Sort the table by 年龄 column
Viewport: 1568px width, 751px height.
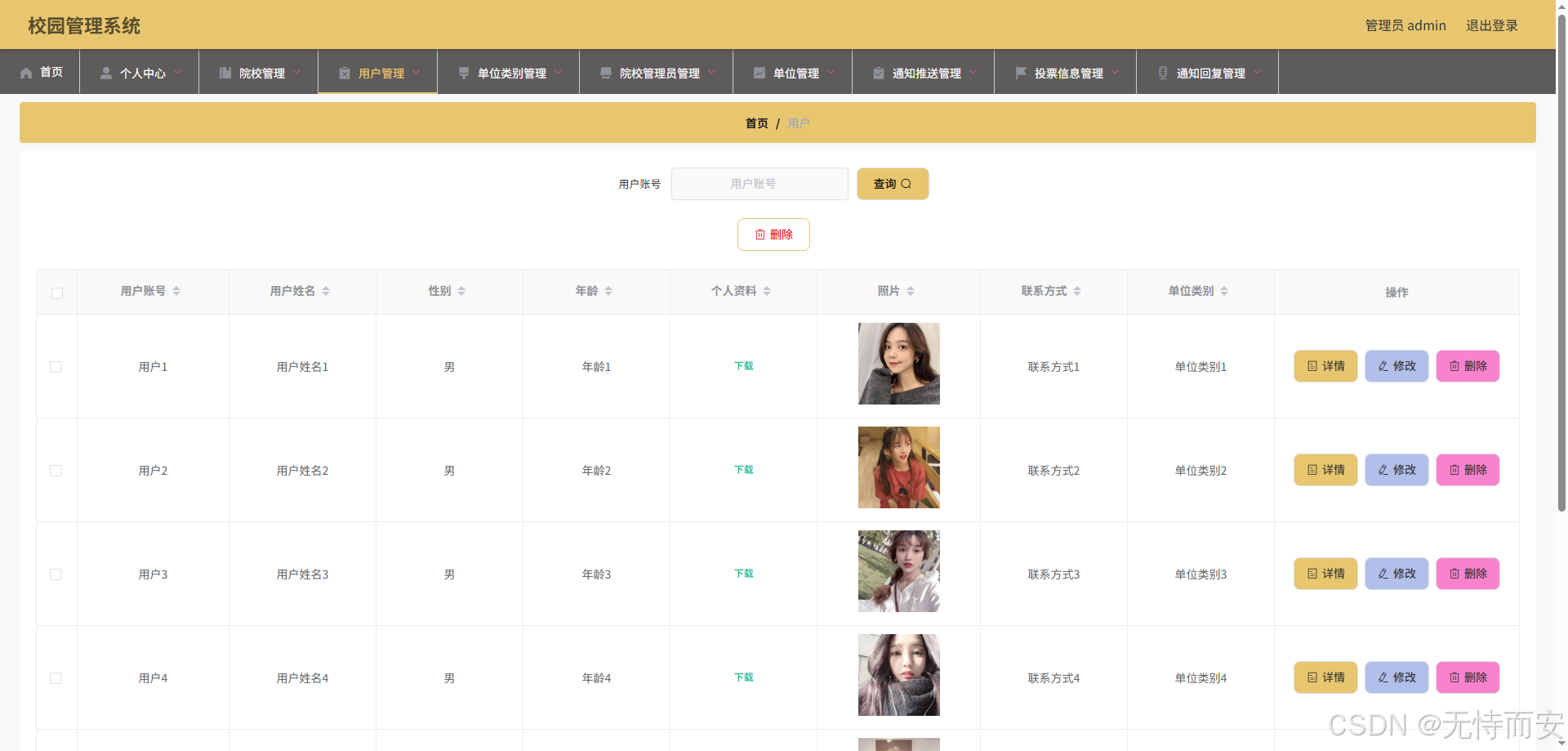608,291
